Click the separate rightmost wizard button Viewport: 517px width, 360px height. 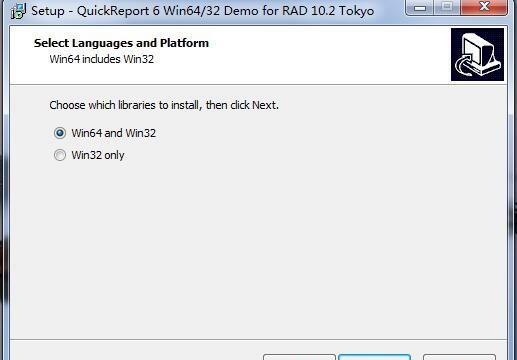[459, 357]
